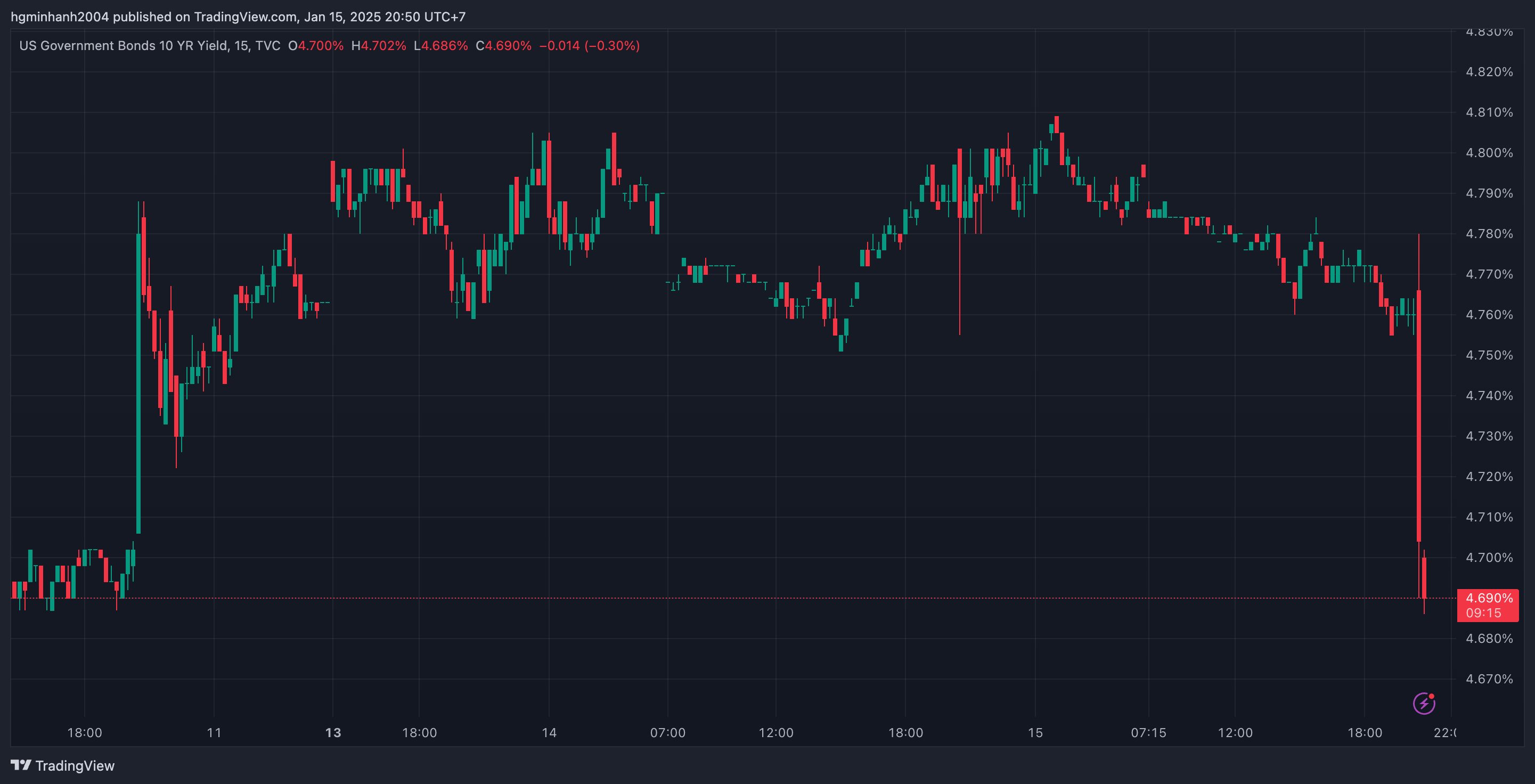This screenshot has width=1535, height=784.
Task: Click the 4.800% price axis label
Action: [1489, 152]
